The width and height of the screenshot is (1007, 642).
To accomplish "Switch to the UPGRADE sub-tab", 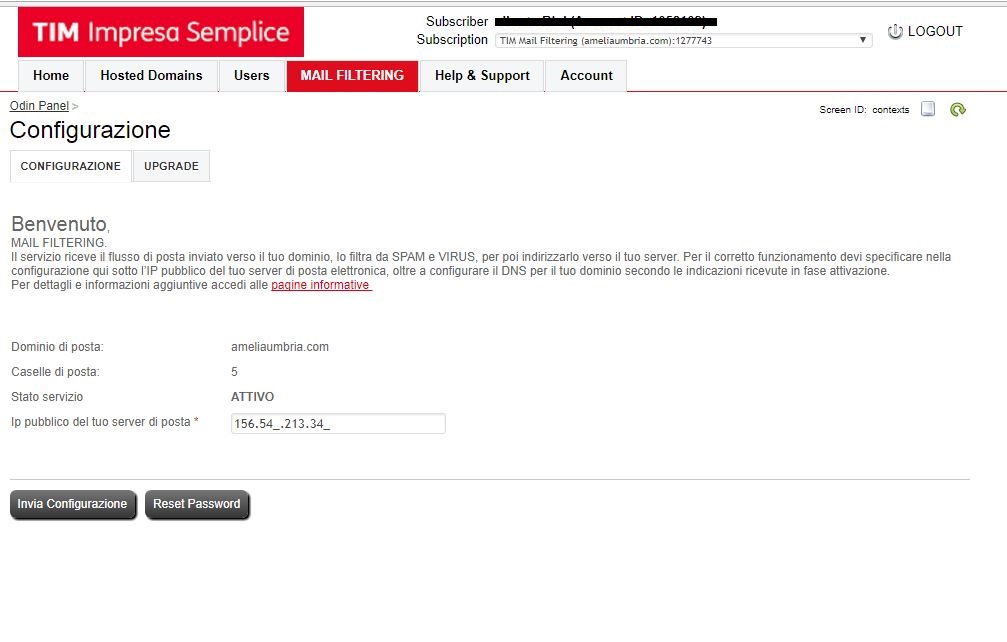I will 171,166.
